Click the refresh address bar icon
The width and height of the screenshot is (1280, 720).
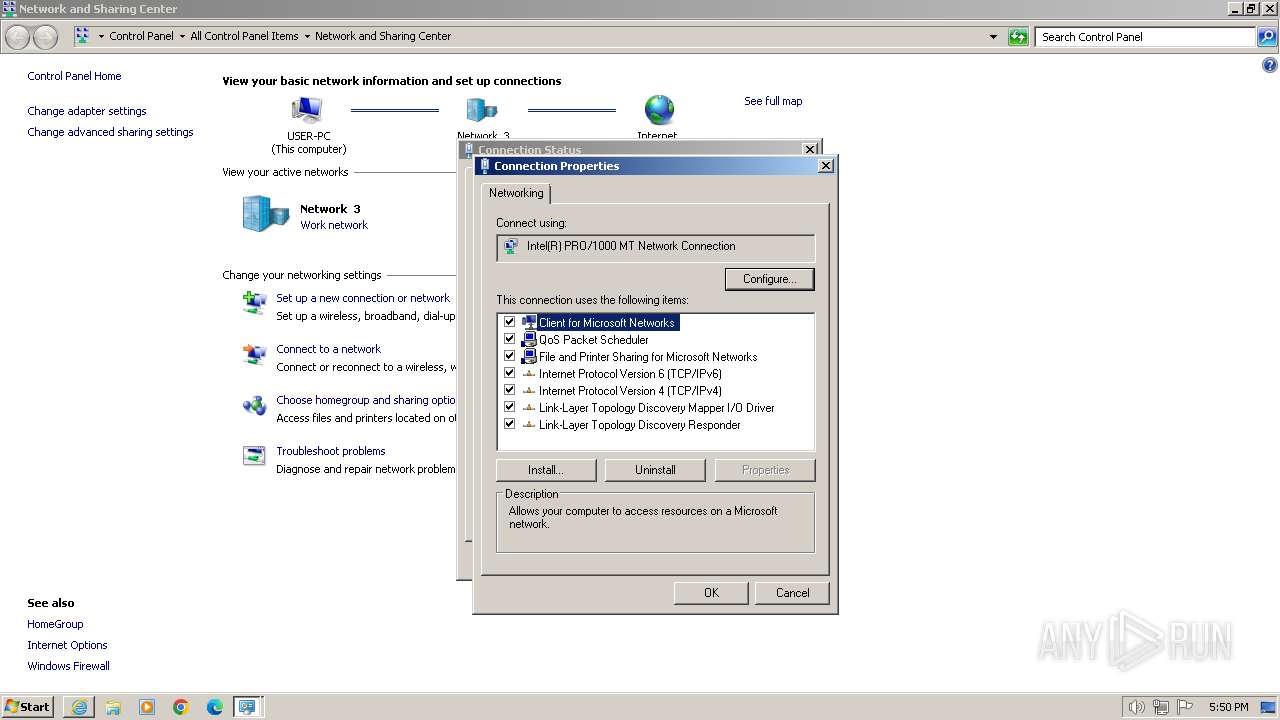[1018, 37]
